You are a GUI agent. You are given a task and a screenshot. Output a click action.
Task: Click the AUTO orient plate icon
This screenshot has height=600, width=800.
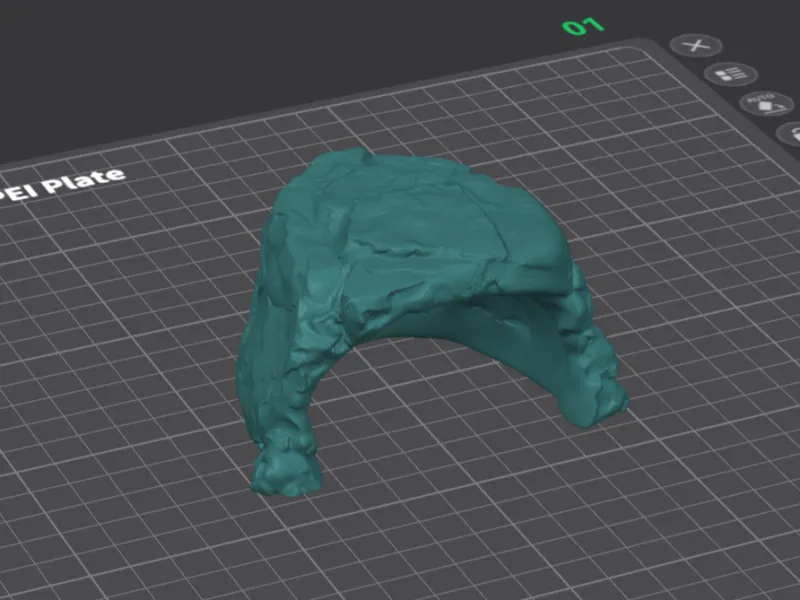(x=766, y=104)
